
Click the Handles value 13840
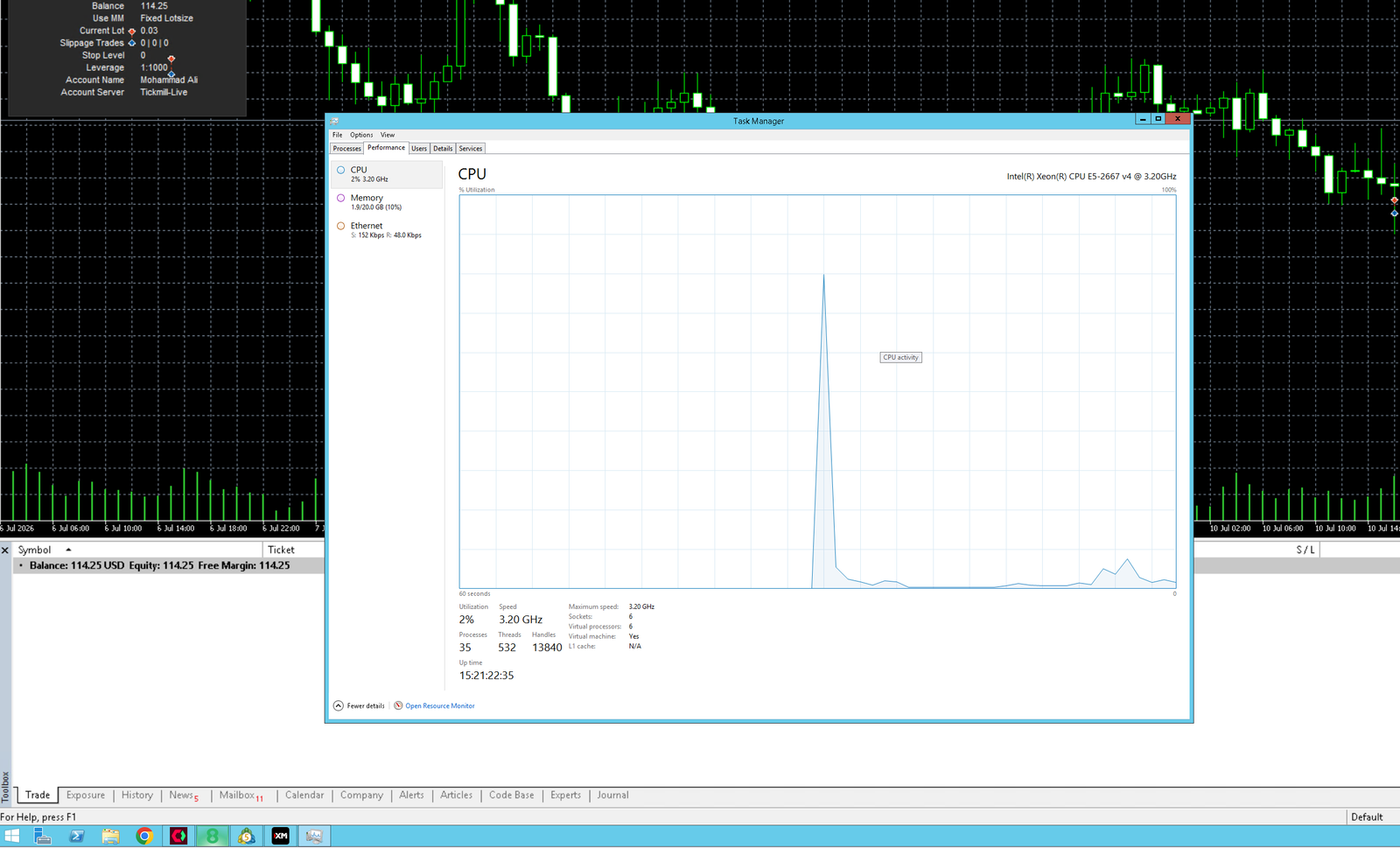point(547,648)
